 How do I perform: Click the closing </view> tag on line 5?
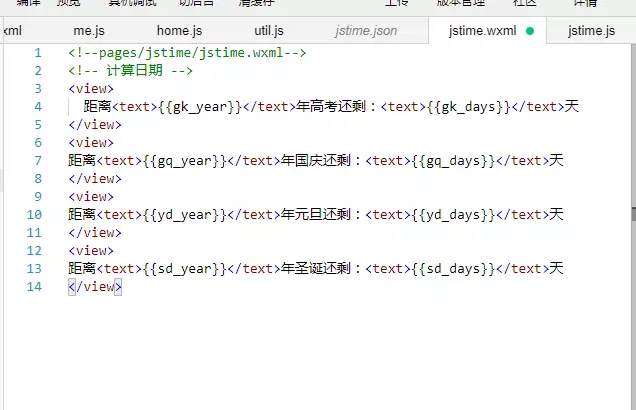95,125
